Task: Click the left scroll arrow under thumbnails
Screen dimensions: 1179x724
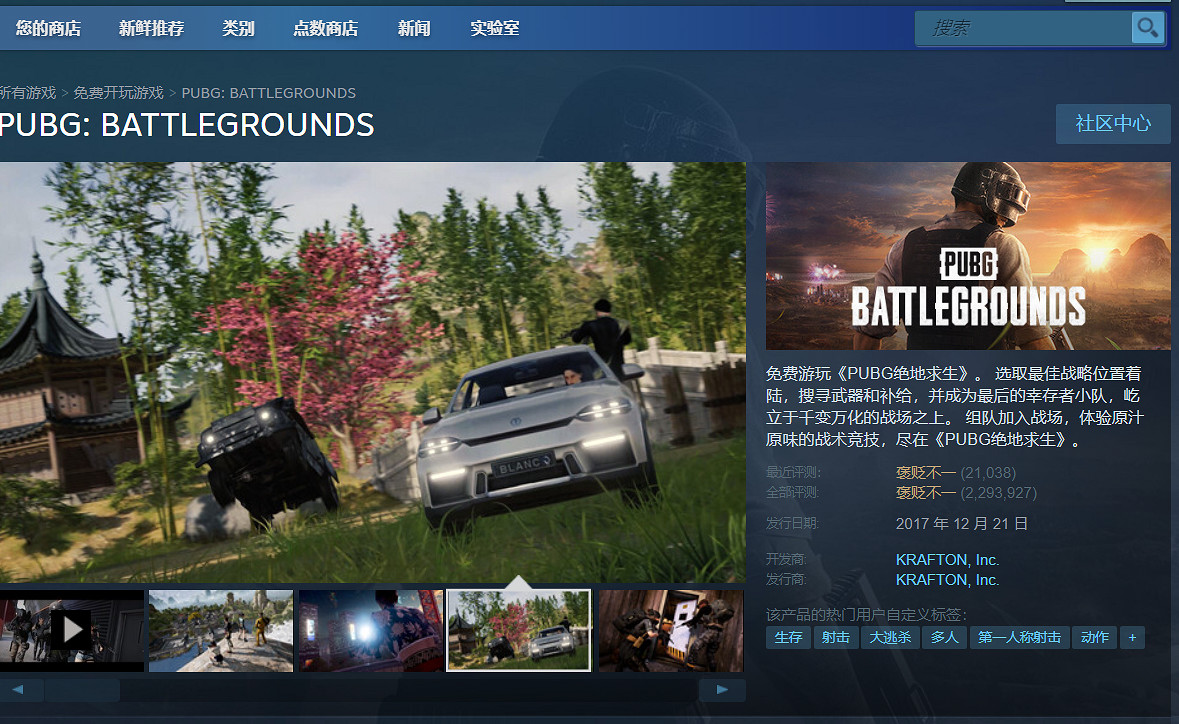Action: [x=20, y=690]
